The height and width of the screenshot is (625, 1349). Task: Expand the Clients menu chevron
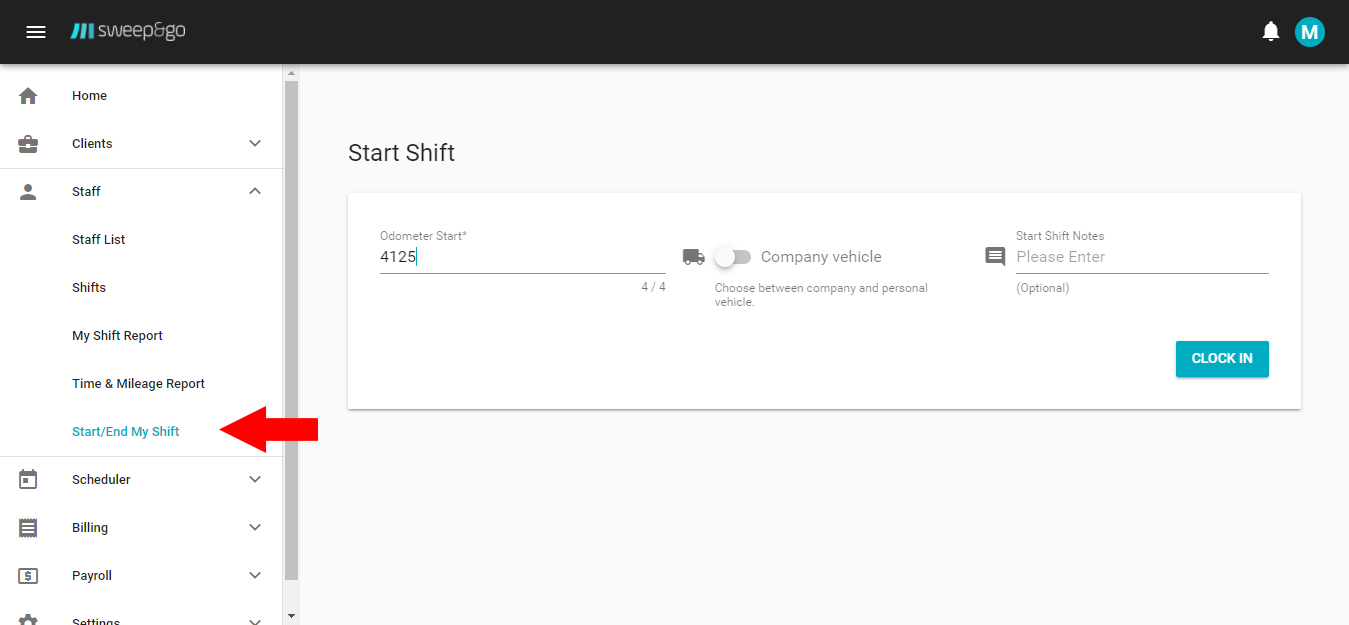[x=255, y=144]
